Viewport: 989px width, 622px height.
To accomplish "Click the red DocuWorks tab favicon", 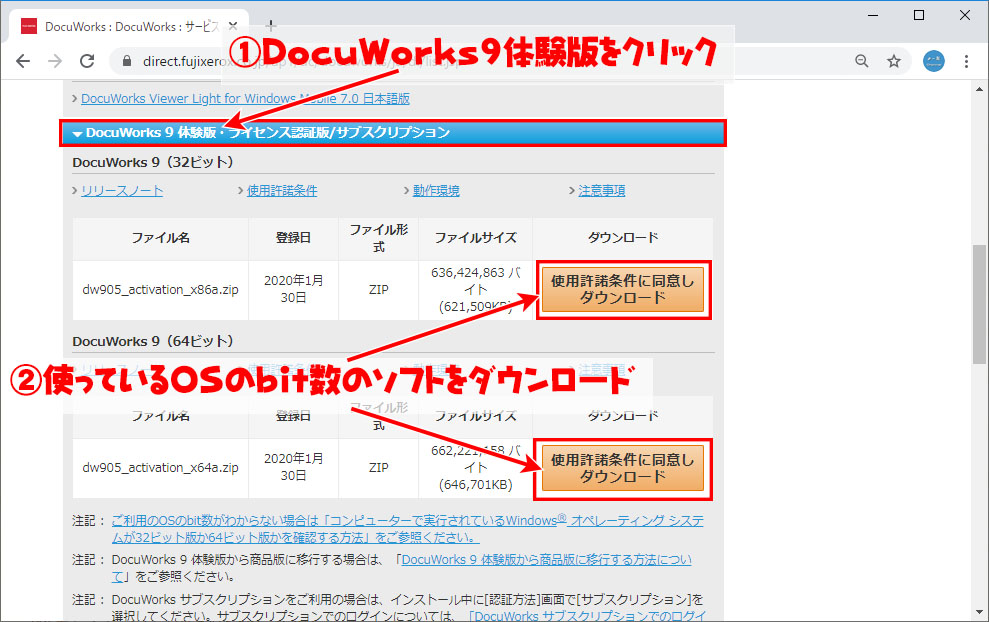I will pyautogui.click(x=29, y=26).
